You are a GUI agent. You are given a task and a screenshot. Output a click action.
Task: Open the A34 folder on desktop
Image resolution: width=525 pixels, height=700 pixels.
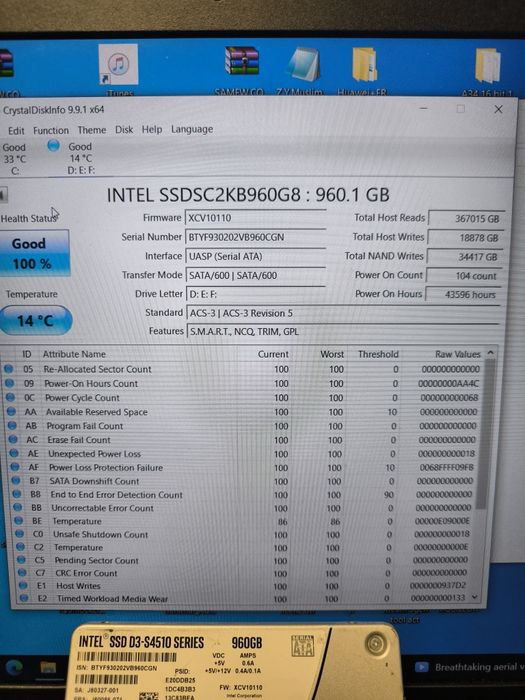pos(488,65)
